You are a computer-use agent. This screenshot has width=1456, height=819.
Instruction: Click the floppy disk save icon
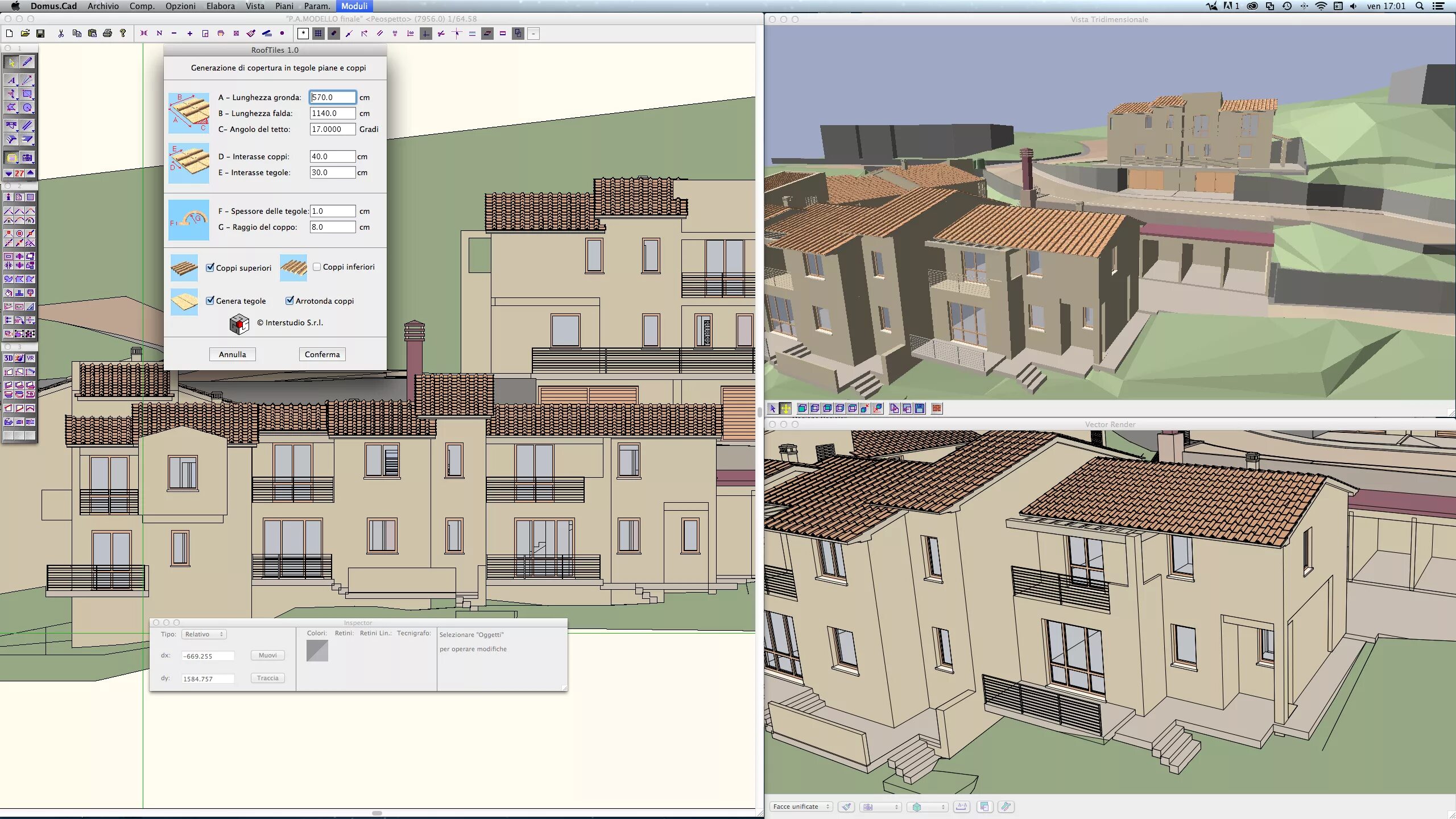(40, 34)
